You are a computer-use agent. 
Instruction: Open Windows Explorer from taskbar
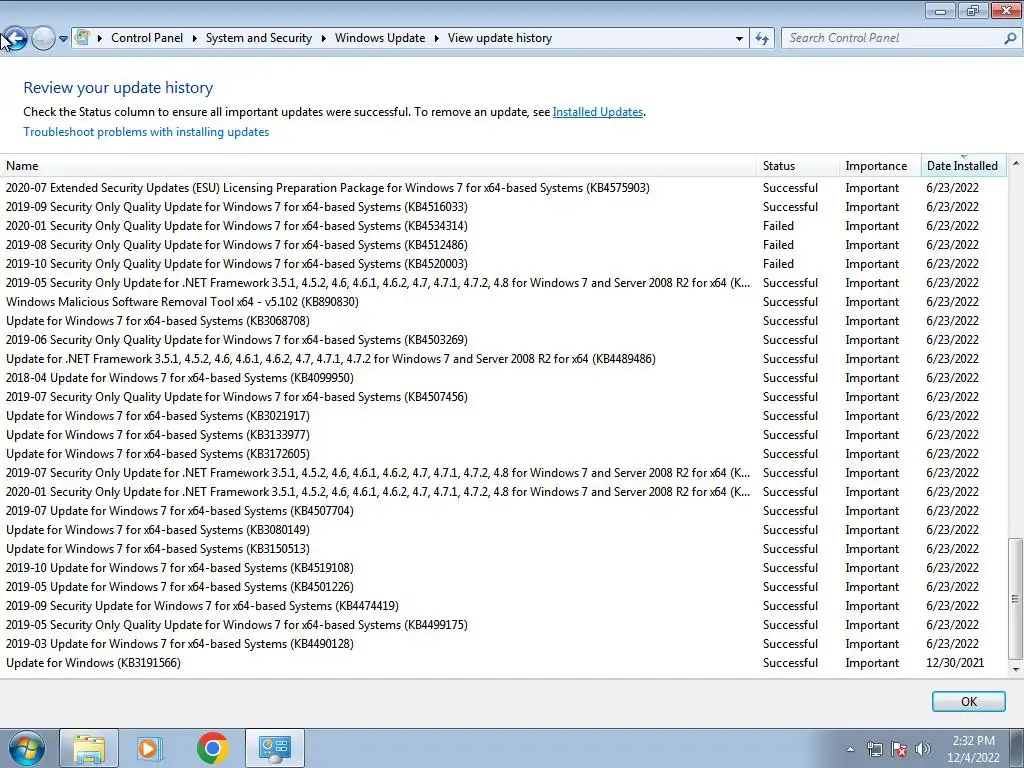tap(89, 748)
